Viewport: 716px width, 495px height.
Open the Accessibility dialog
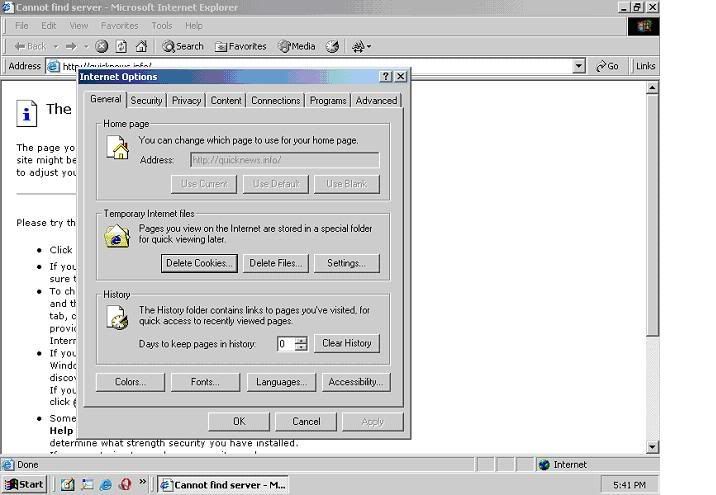coord(356,382)
